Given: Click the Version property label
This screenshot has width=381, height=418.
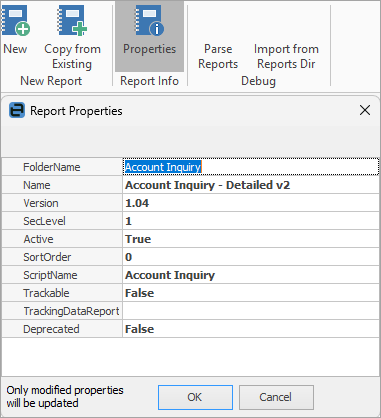Looking at the screenshot, I should (41, 203).
